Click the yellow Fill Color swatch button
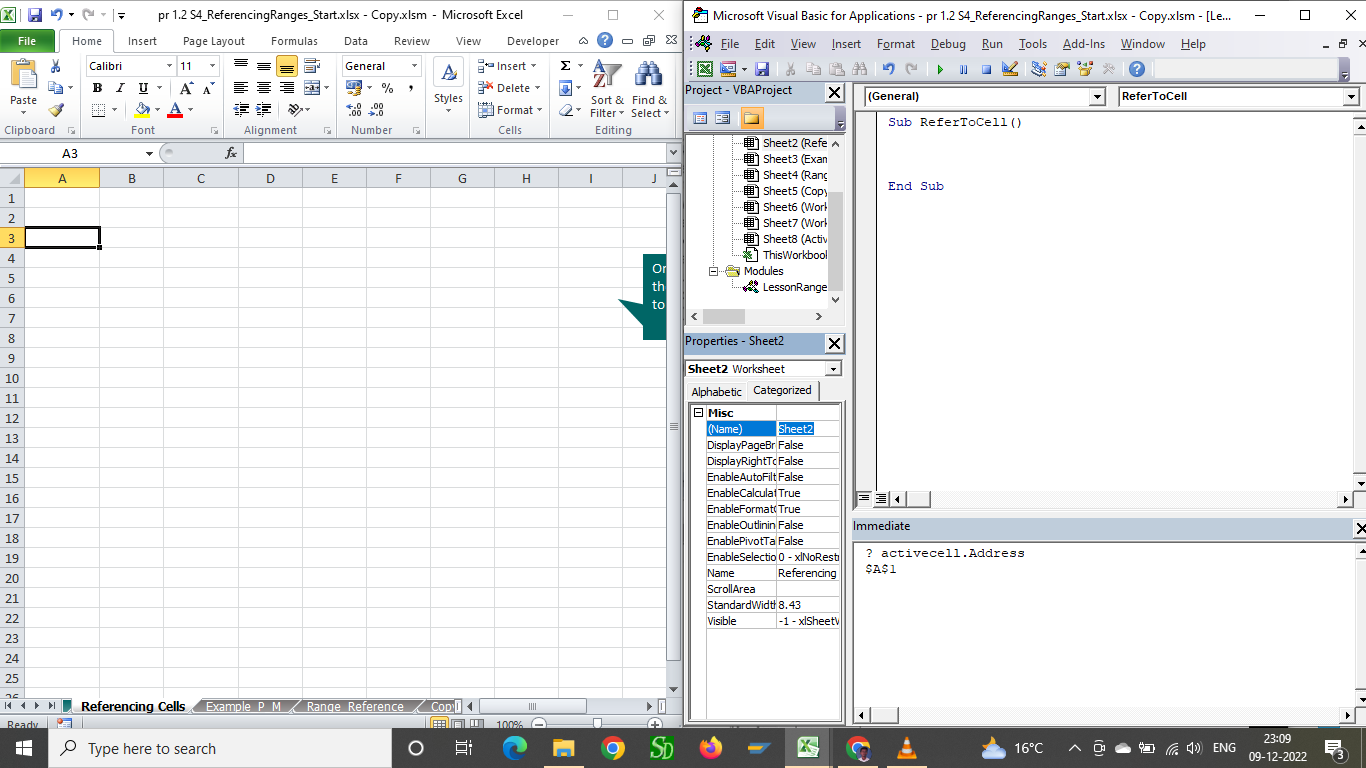This screenshot has width=1366, height=768. (142, 110)
